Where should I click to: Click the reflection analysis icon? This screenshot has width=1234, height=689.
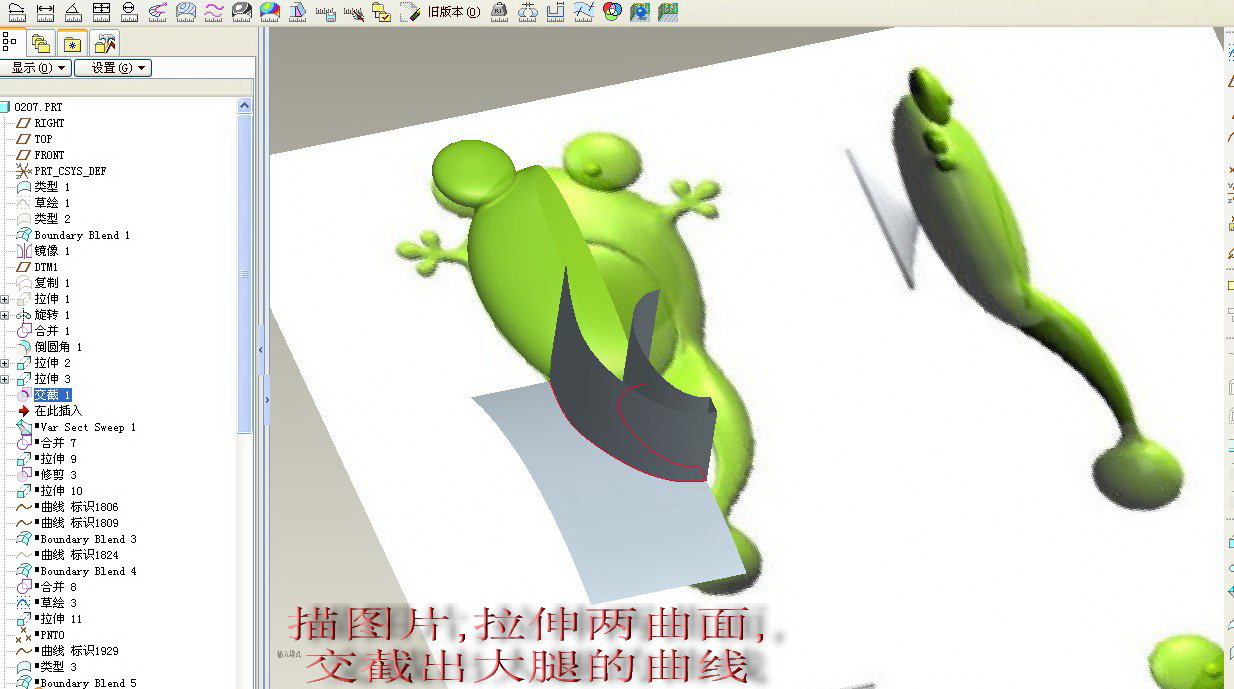click(x=241, y=12)
